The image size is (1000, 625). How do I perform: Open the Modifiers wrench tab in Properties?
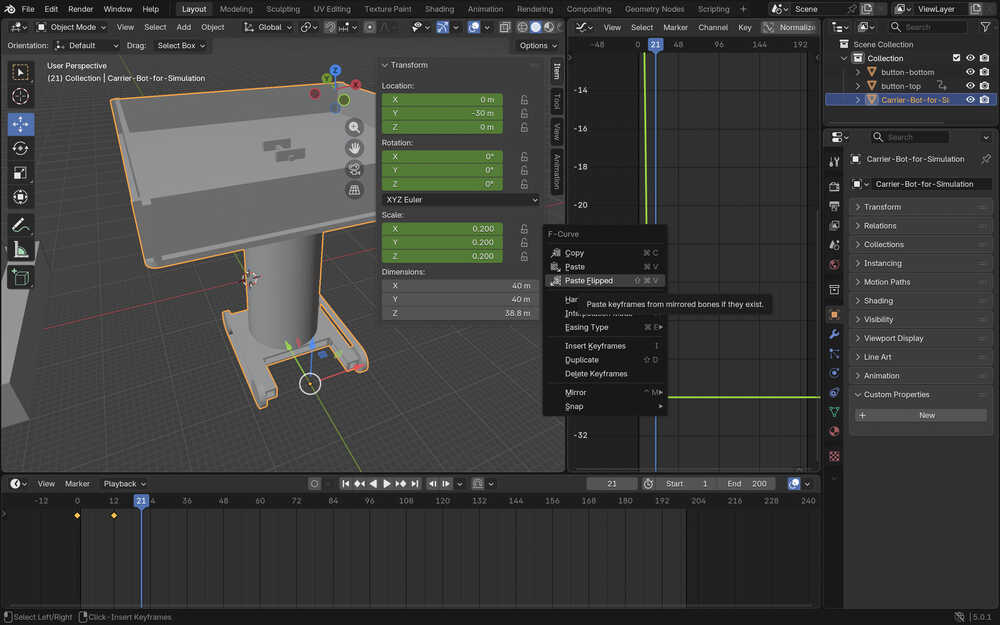point(834,333)
